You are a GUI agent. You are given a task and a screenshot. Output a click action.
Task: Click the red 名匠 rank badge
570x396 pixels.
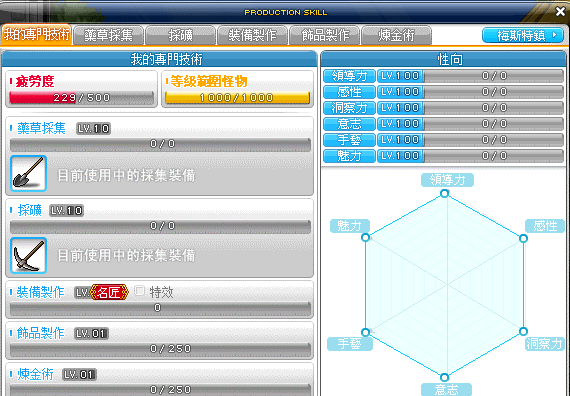[109, 292]
